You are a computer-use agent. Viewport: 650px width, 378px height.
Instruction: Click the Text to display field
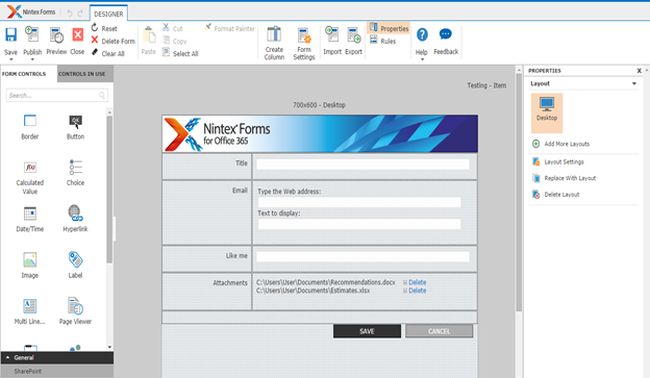(x=359, y=224)
